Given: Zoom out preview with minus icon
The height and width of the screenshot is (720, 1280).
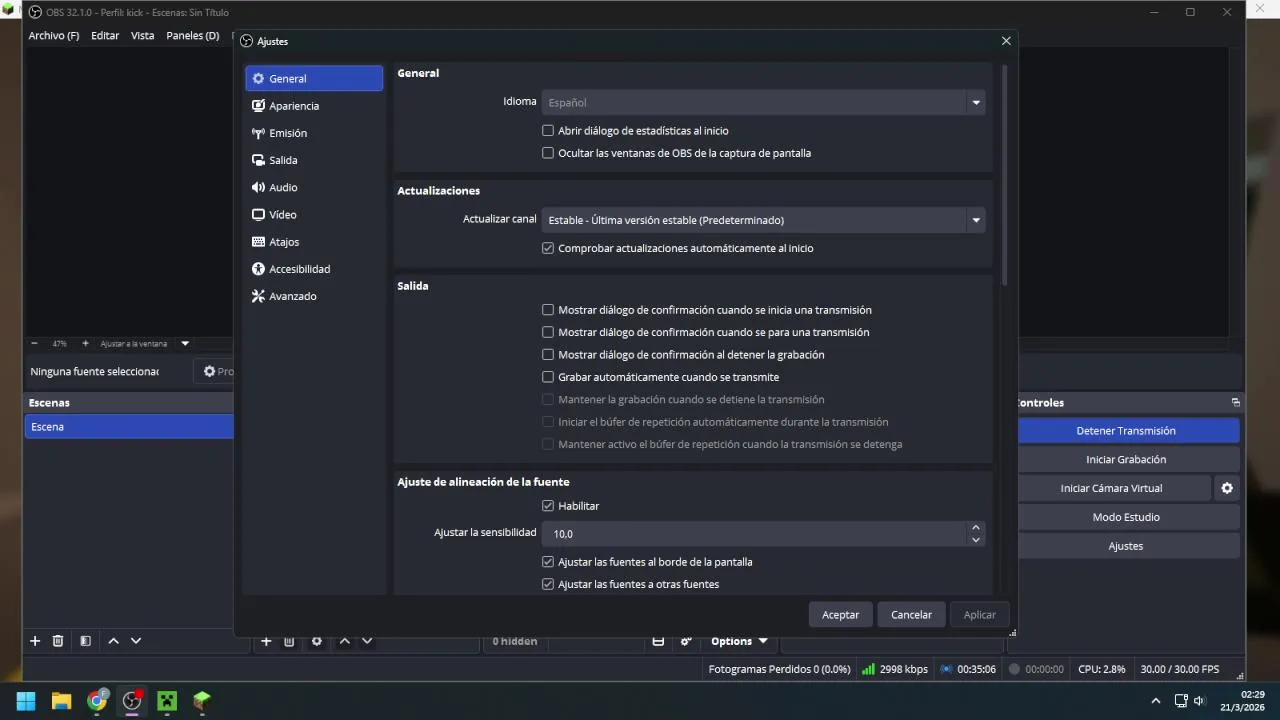Looking at the screenshot, I should click(x=35, y=343).
